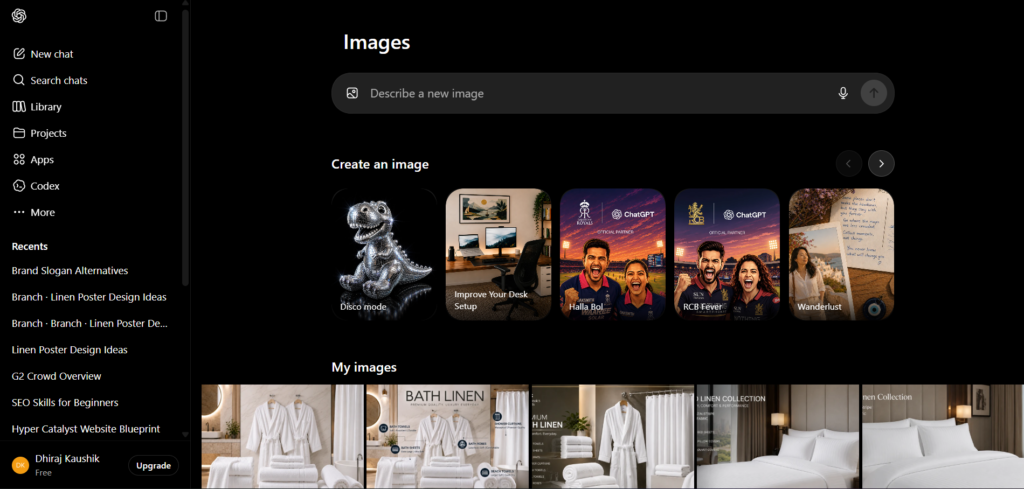
Task: Select the RCB Fever card
Action: 727,255
